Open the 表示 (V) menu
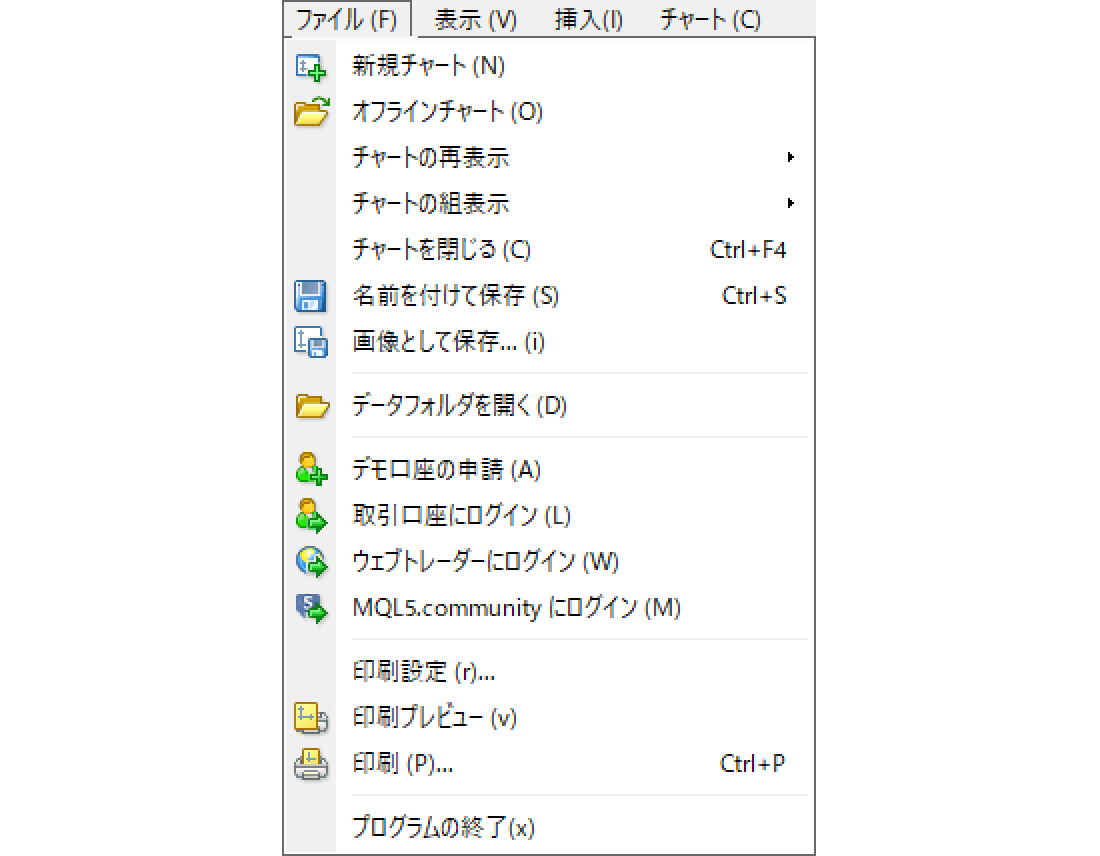This screenshot has width=1100, height=856. tap(475, 20)
